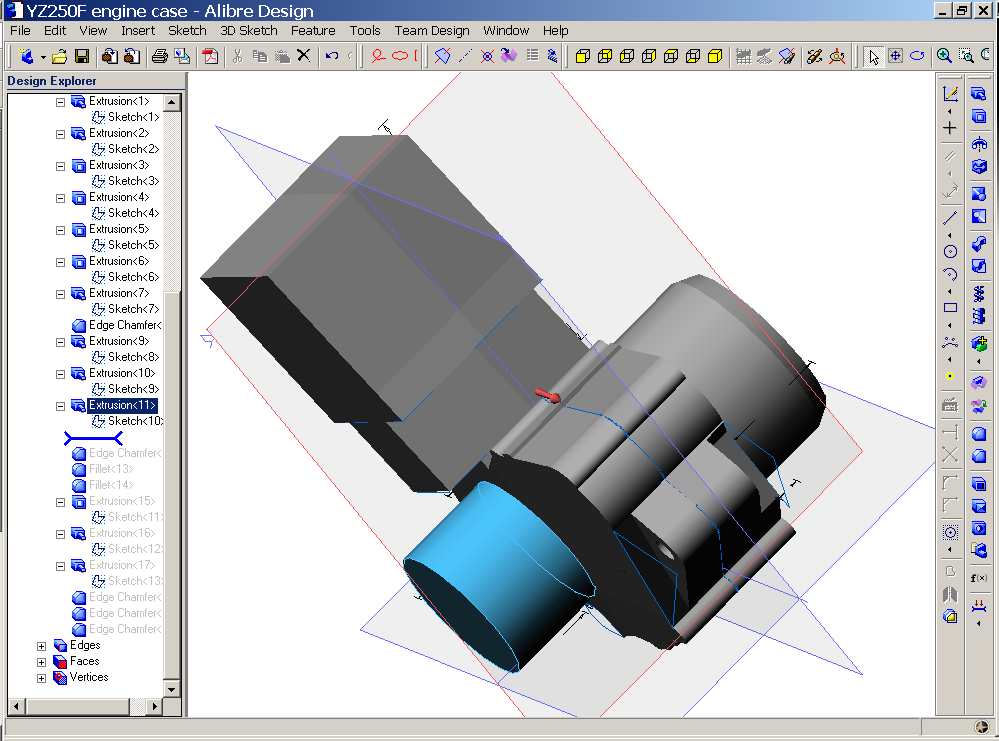The height and width of the screenshot is (741, 999).
Task: Open the Sketch menu
Action: pyautogui.click(x=187, y=31)
